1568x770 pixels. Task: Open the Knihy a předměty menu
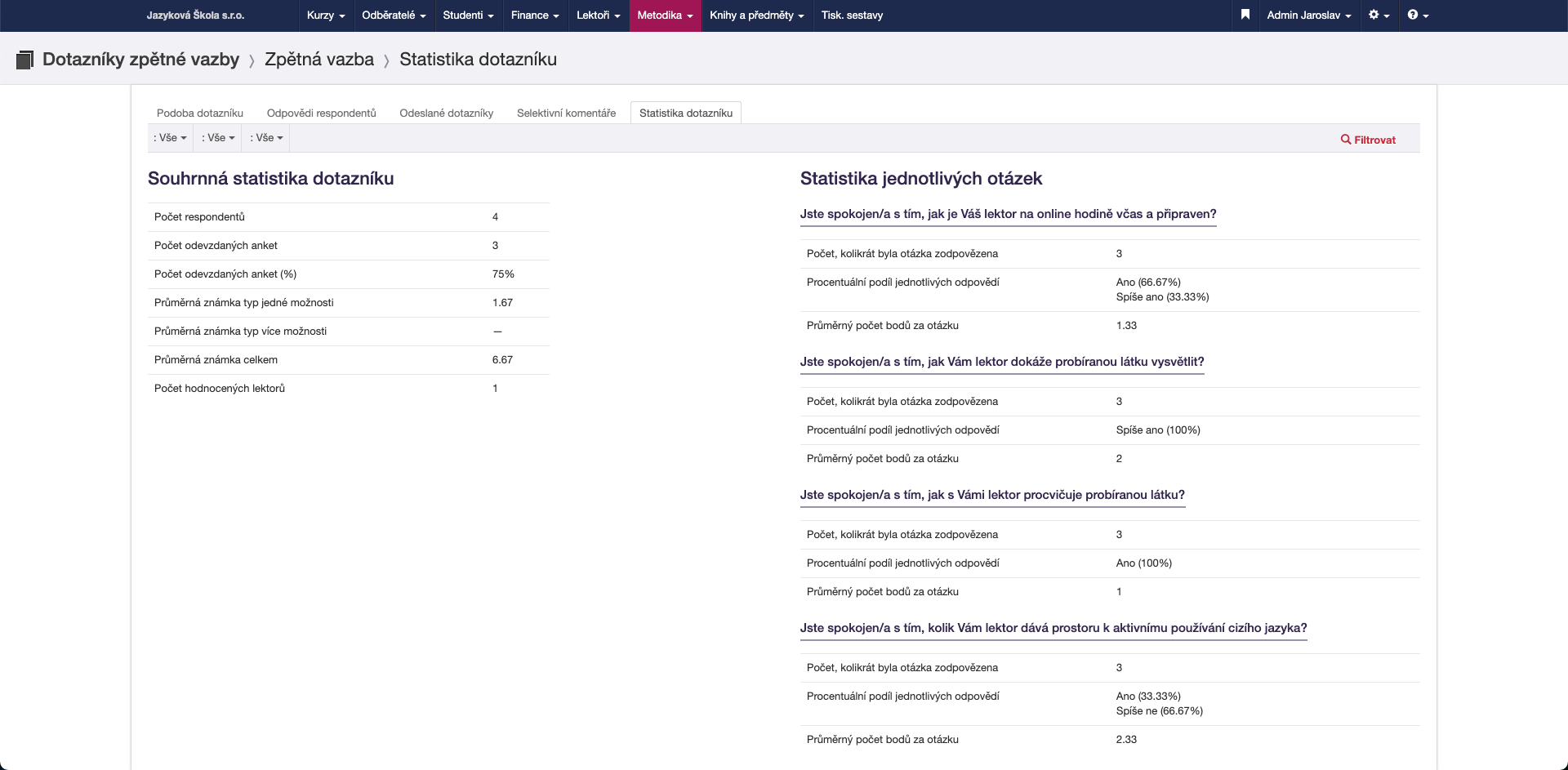(757, 16)
